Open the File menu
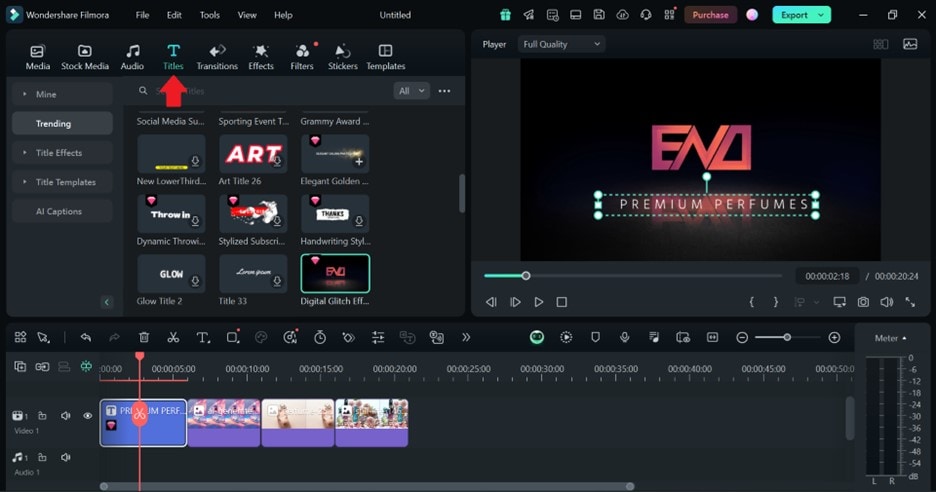The width and height of the screenshot is (936, 492). point(142,15)
